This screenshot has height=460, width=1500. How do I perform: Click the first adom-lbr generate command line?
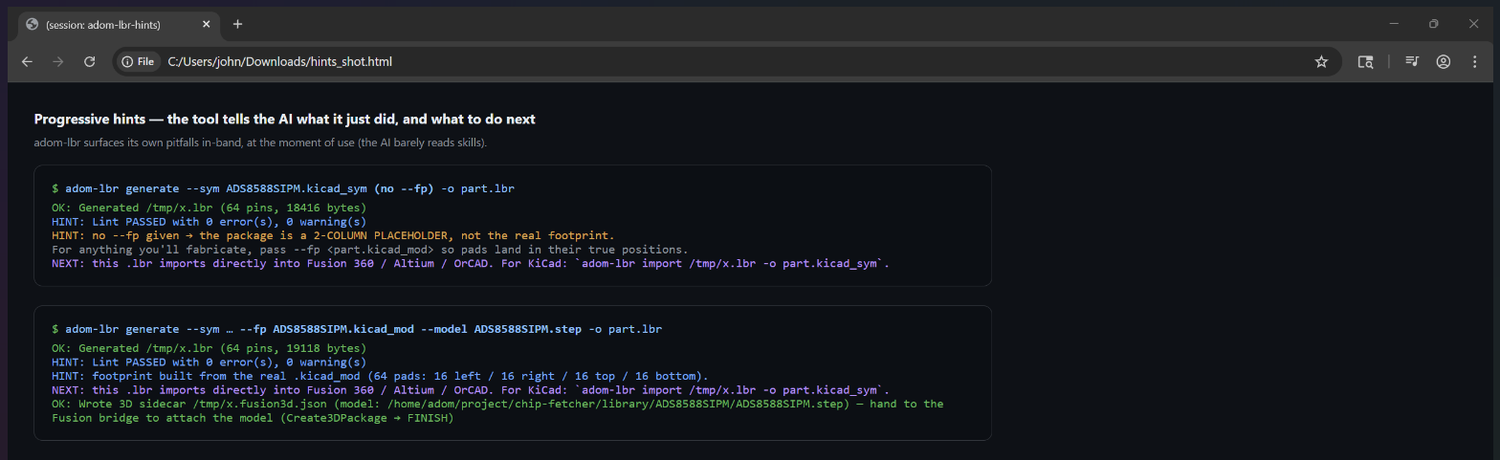coord(283,188)
